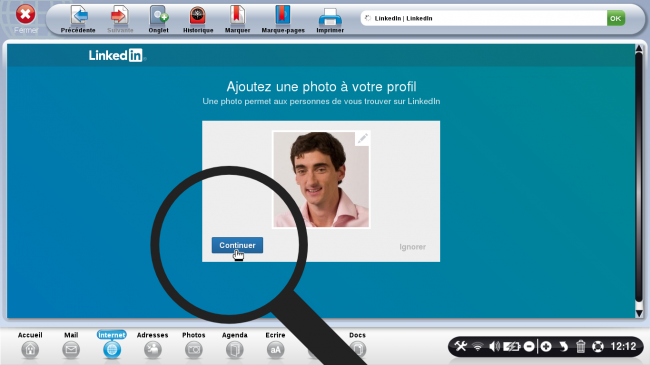Click the undo curved arrow icon
This screenshot has height=365, width=650.
pyautogui.click(x=563, y=346)
